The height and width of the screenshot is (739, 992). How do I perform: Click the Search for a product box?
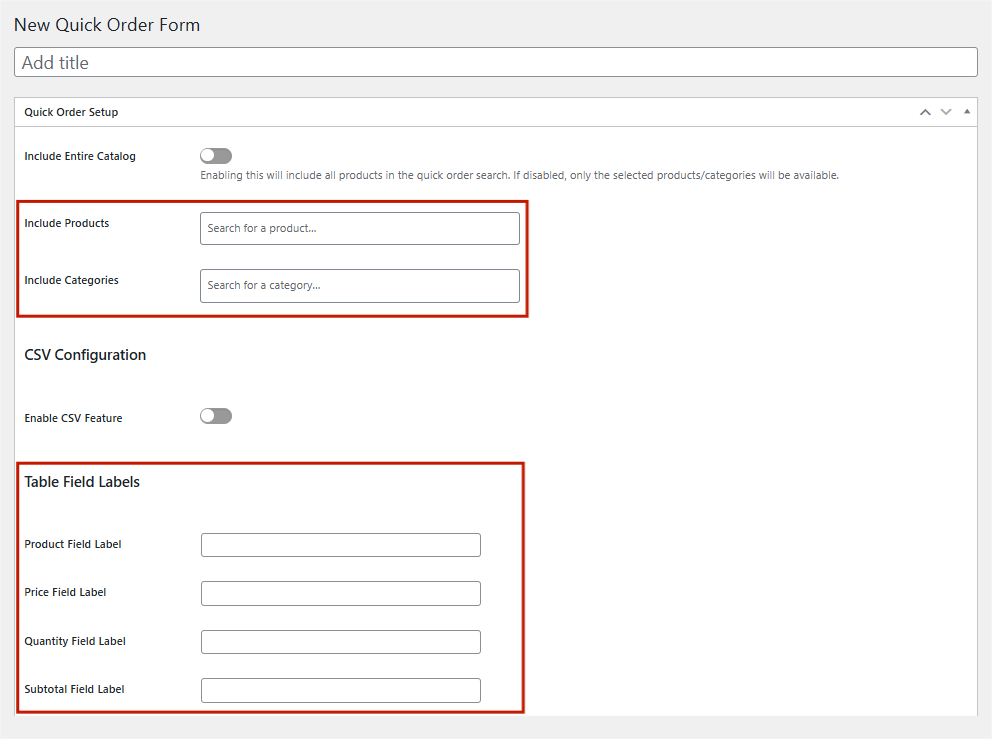tap(359, 228)
